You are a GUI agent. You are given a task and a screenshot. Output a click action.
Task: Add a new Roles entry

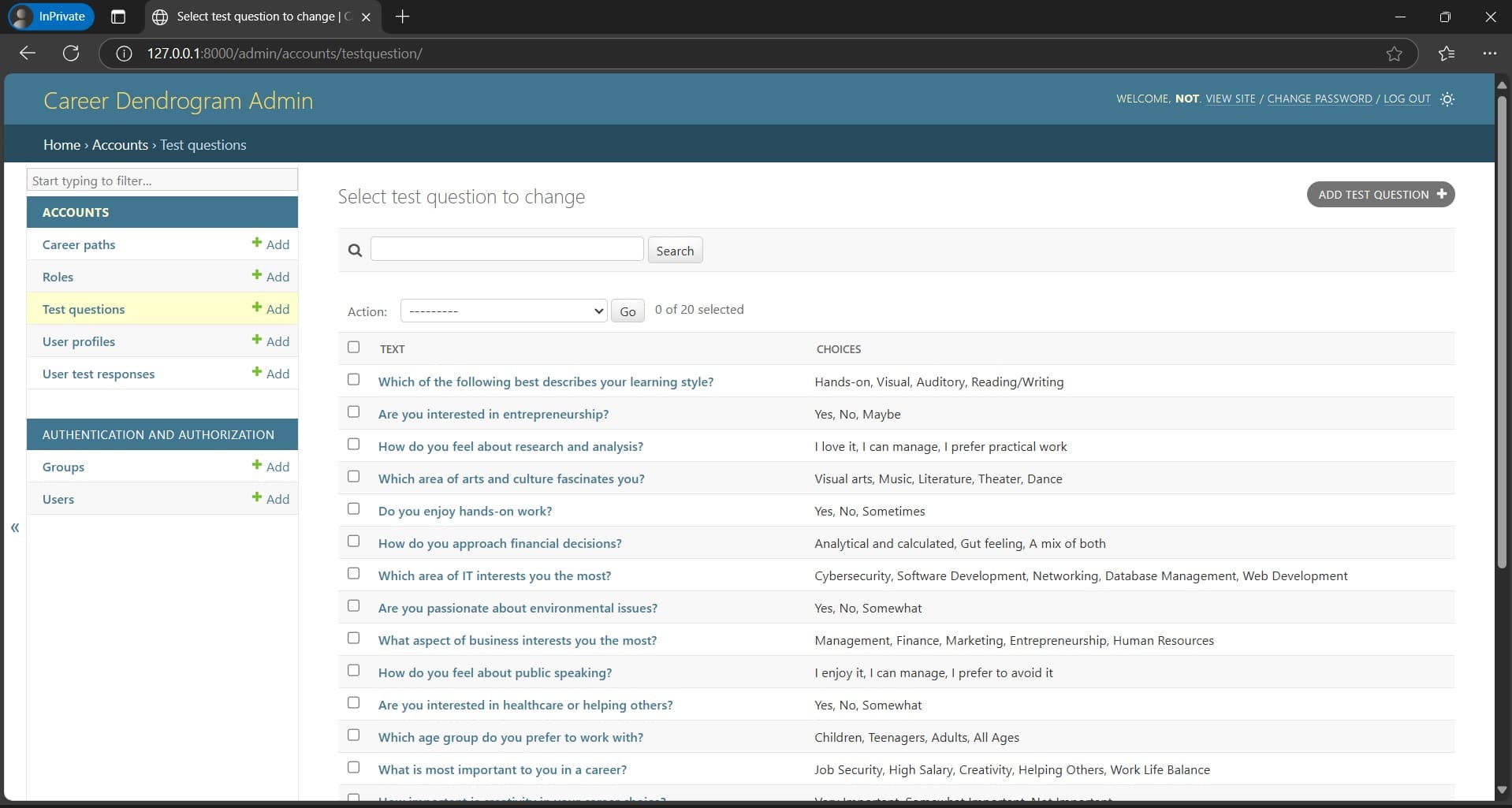[x=270, y=277]
